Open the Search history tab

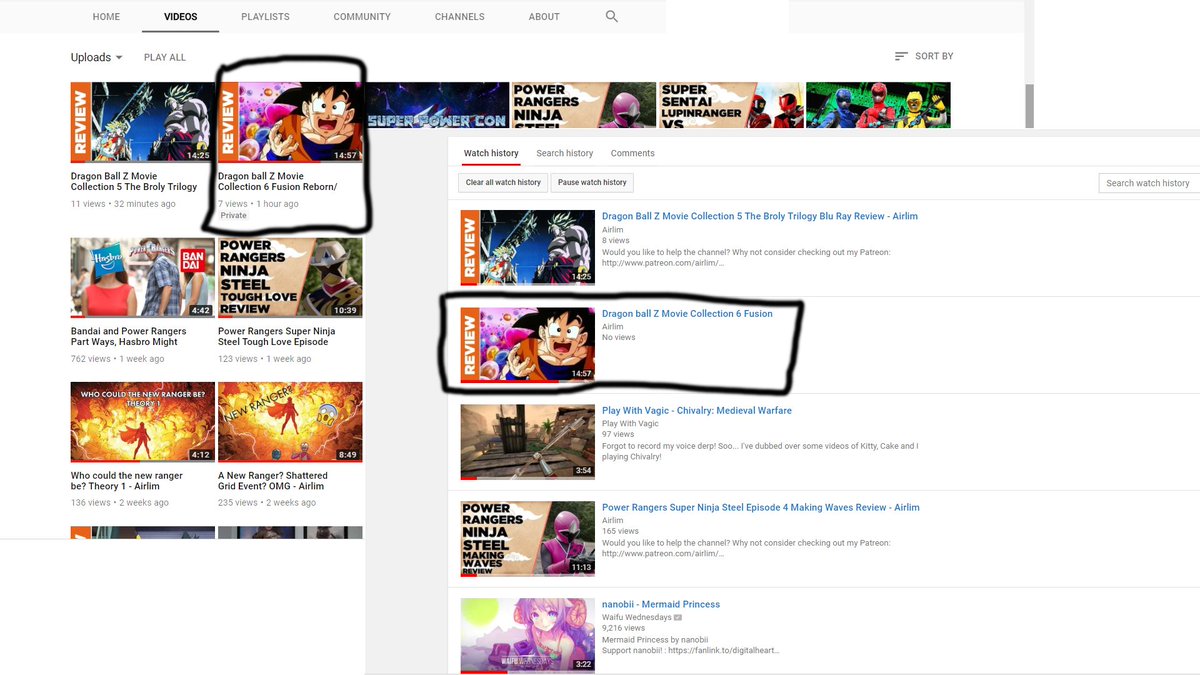564,153
